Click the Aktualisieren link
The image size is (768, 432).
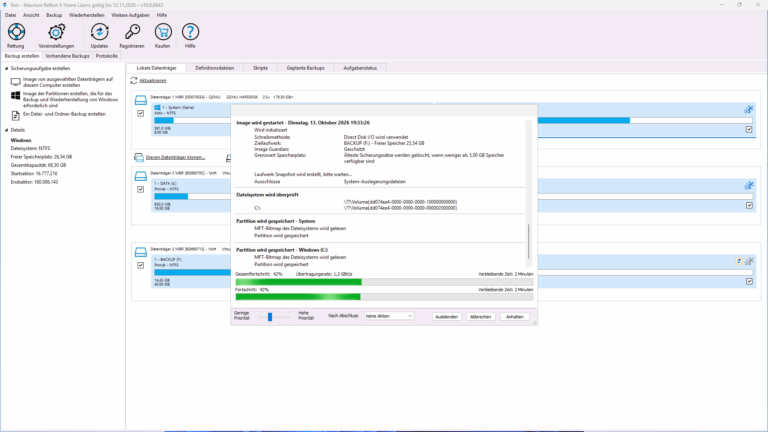click(153, 80)
